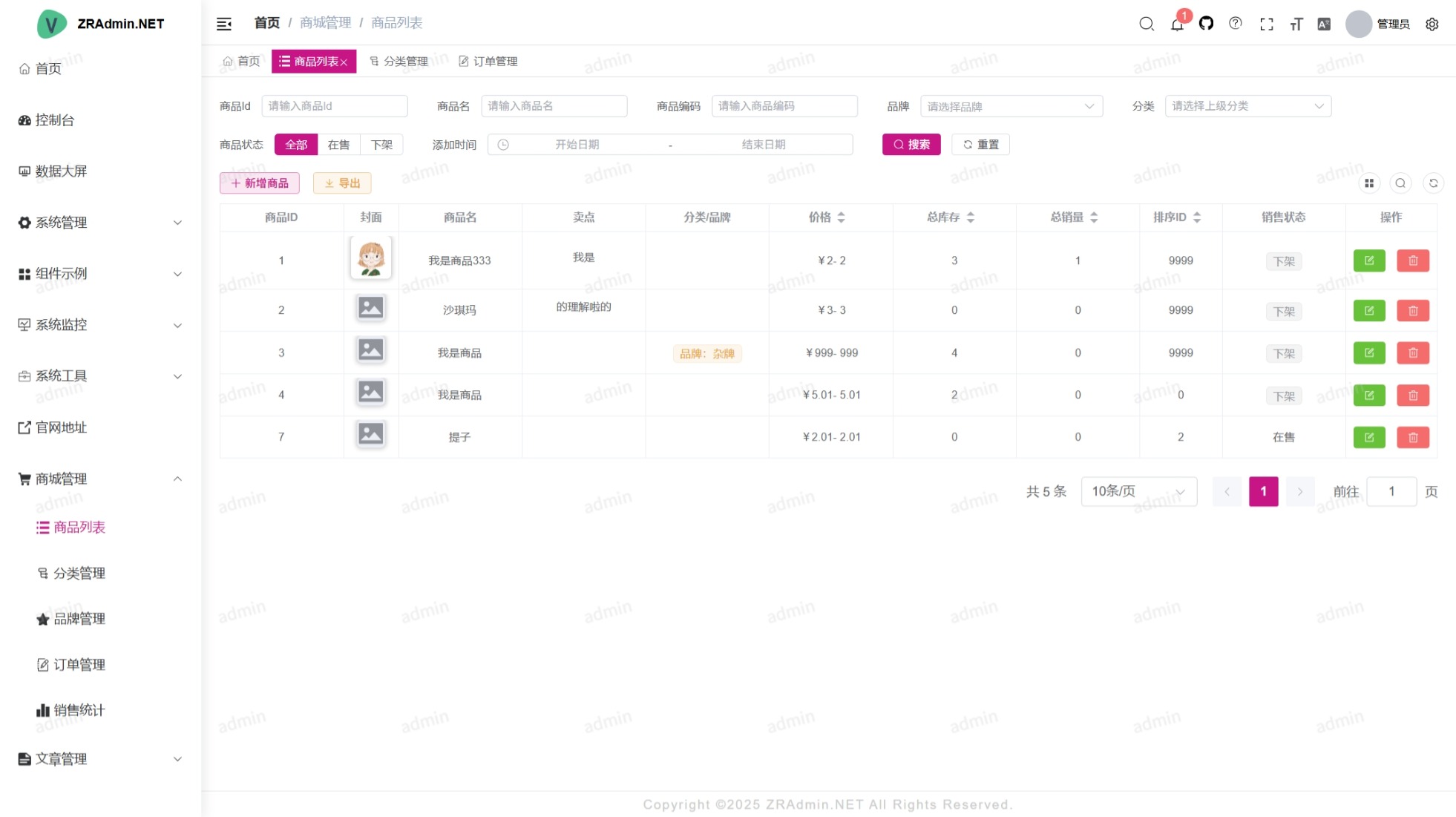Open the 10条/页 page size dropdown
Image resolution: width=1456 pixels, height=817 pixels.
(x=1138, y=491)
